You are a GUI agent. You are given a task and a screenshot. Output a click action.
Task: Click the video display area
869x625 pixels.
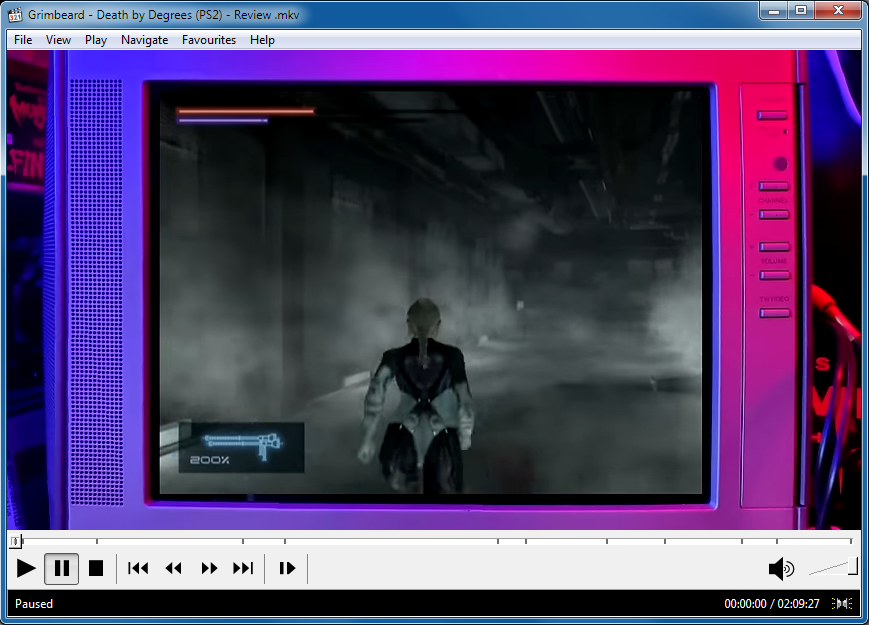point(434,290)
